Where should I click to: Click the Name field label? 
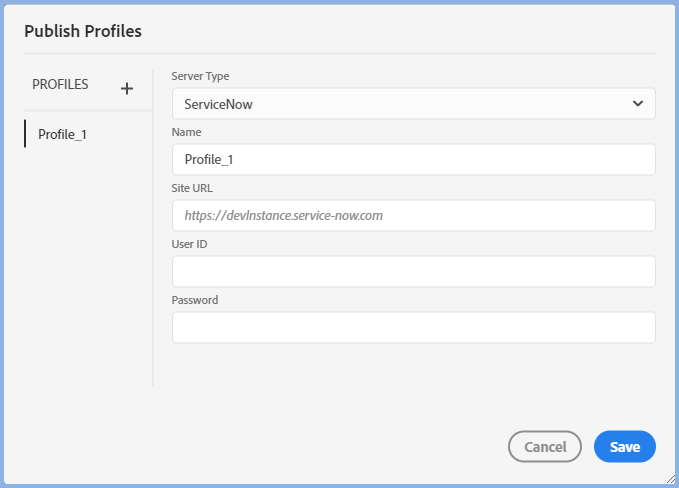click(x=186, y=132)
